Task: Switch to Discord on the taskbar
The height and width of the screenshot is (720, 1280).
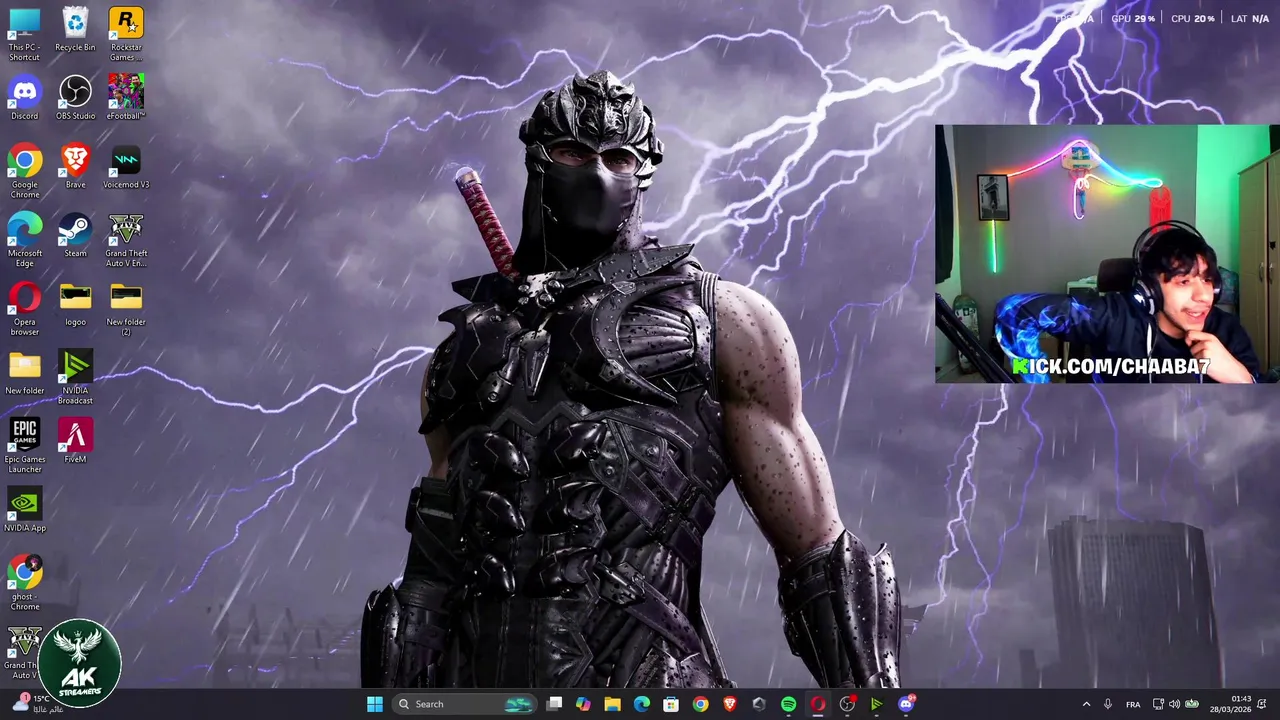Action: [906, 704]
